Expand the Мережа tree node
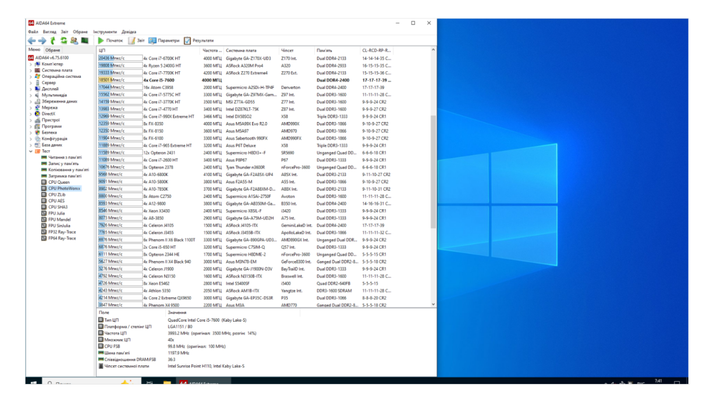The image size is (720, 400). [31, 107]
